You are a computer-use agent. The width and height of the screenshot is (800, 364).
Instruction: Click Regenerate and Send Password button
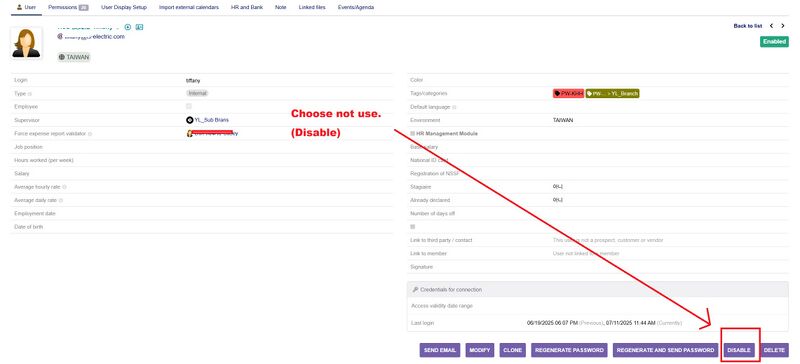[x=665, y=350]
